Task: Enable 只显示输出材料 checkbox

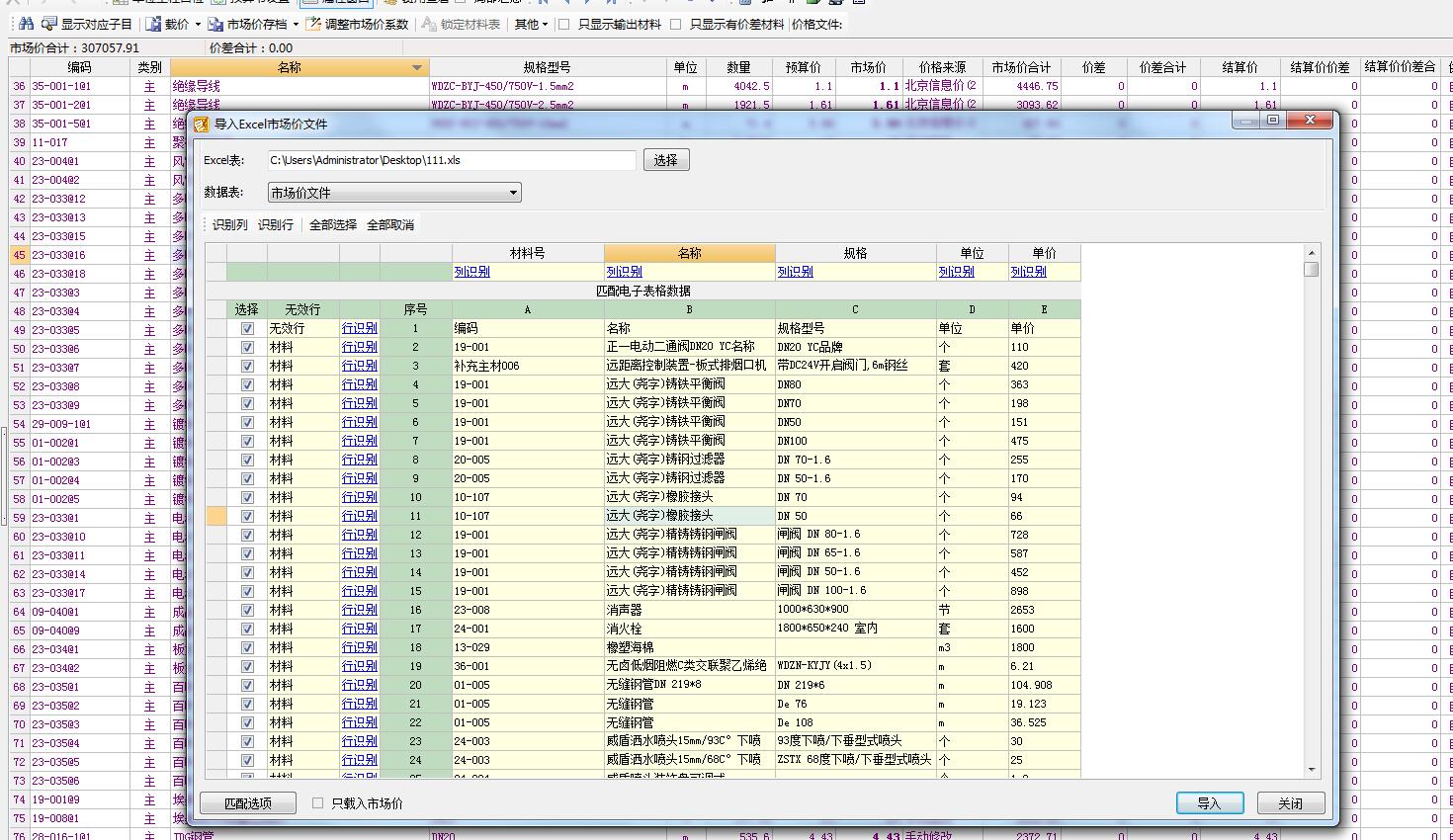Action: [x=564, y=24]
